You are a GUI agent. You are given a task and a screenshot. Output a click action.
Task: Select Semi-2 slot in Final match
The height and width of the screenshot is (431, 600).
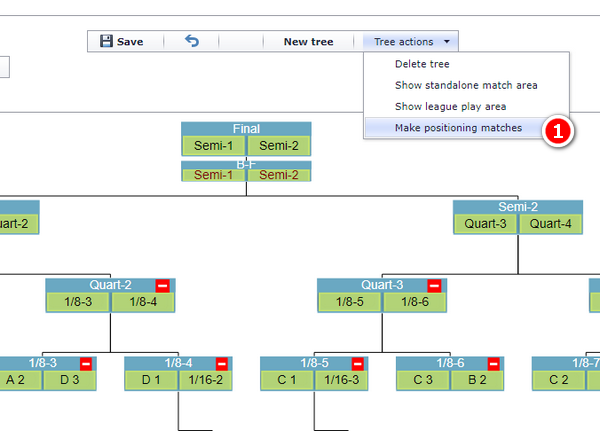pos(279,146)
